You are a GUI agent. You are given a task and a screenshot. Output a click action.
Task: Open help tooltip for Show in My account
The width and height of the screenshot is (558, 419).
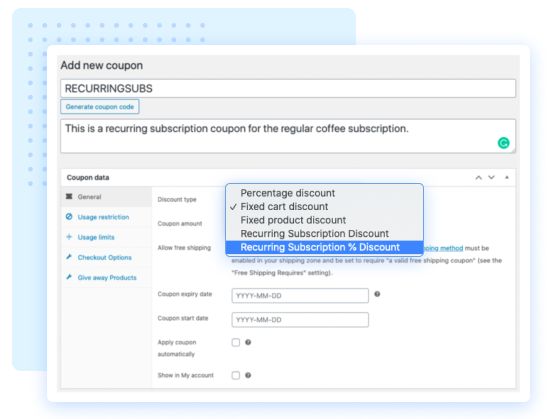(248, 375)
